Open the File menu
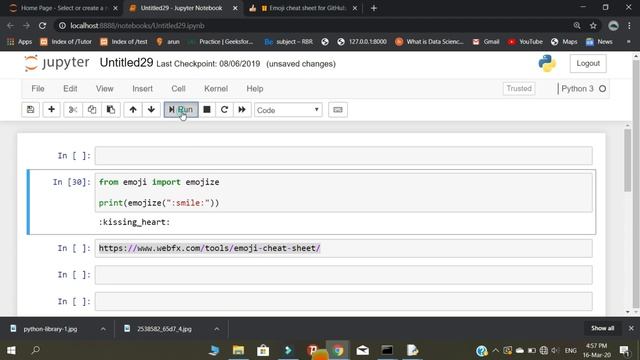This screenshot has width=640, height=360. (x=38, y=89)
